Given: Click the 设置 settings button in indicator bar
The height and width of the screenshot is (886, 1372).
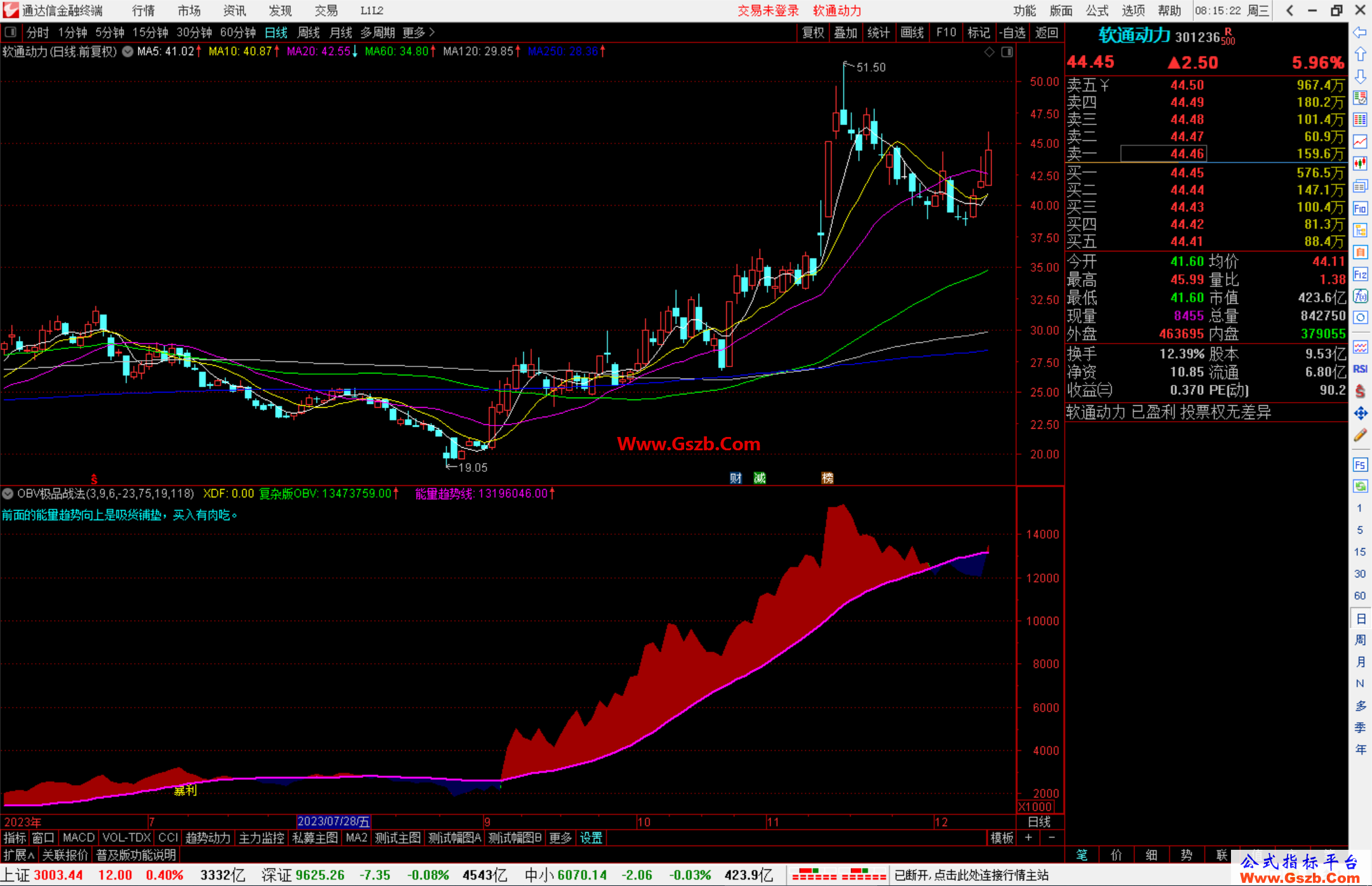Looking at the screenshot, I should point(591,838).
